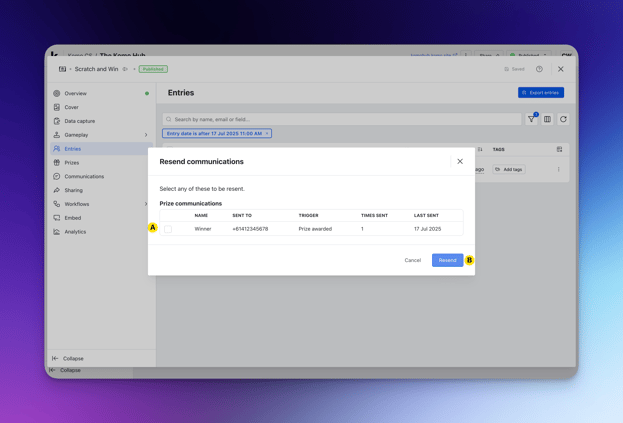623x423 pixels.
Task: Click the +61412345678 phone number cell
Action: [x=250, y=229]
